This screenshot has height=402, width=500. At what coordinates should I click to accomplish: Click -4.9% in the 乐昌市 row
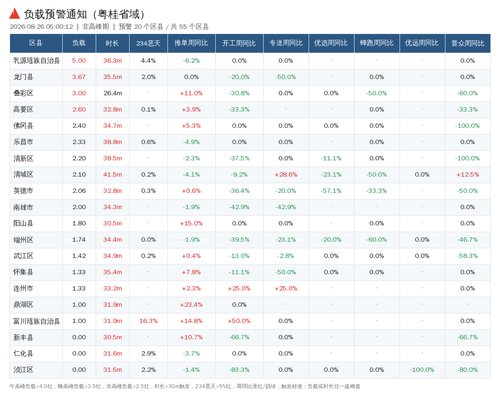(x=191, y=142)
